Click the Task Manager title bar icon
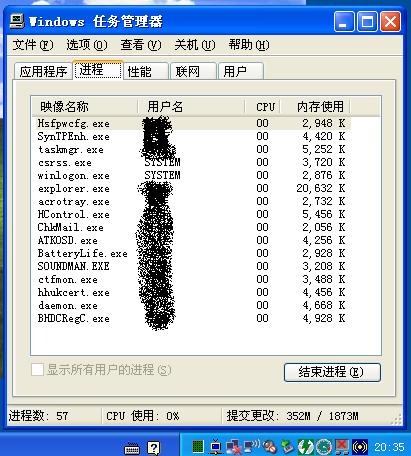This screenshot has height=456, width=411. point(17,21)
